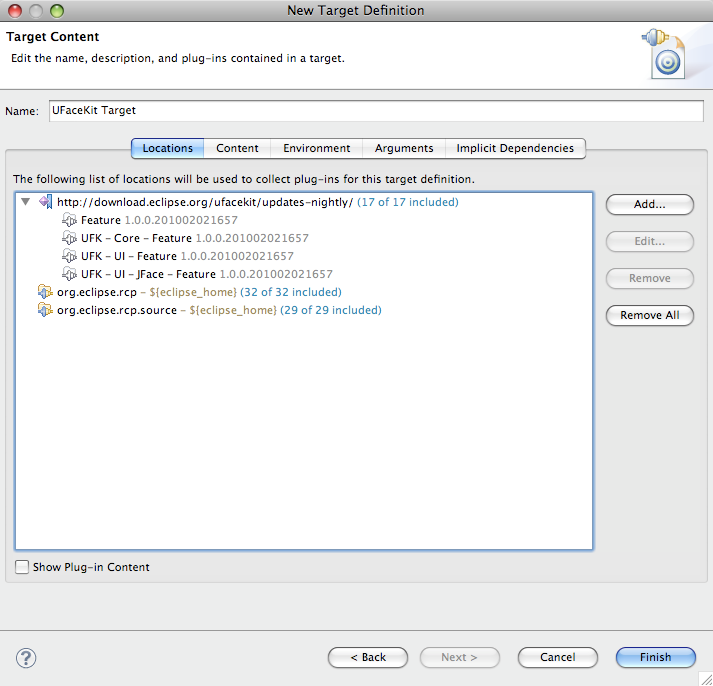Click the update site icon beside download.eclipse.org URL
713x686 pixels.
pos(45,202)
